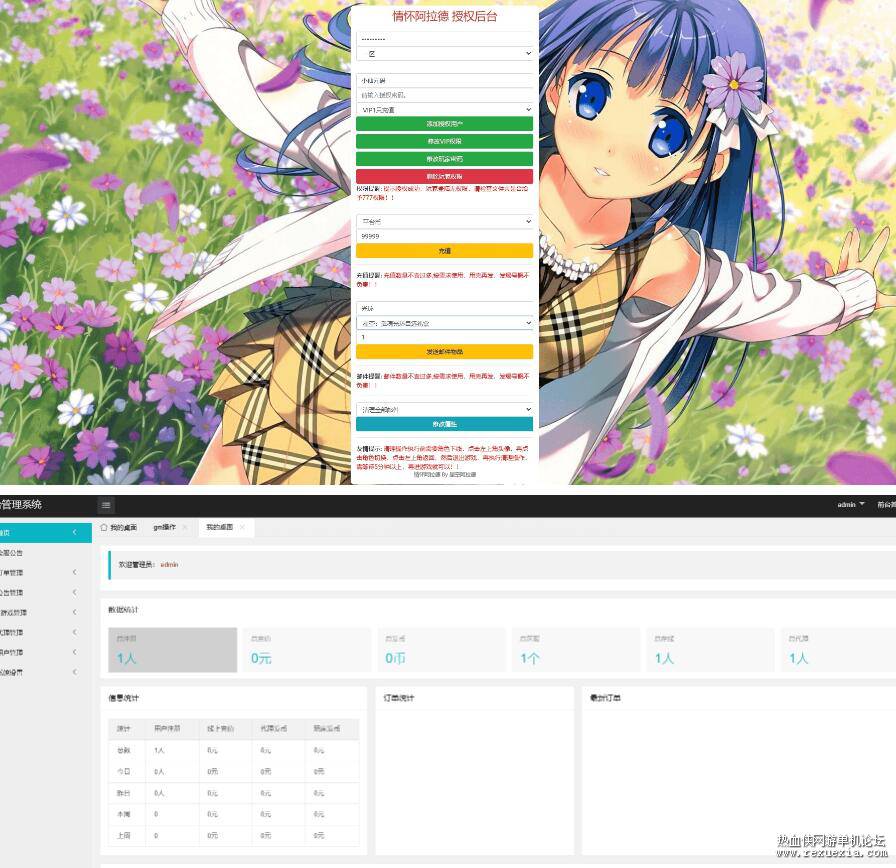
Task: Open the currency type dropdown above 99999
Action: (445, 221)
